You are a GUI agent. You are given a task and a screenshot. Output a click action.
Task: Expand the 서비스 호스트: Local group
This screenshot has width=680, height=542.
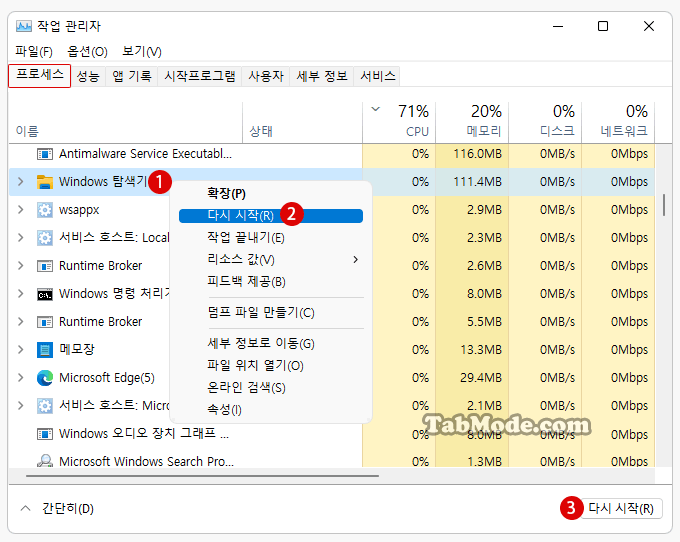20,238
